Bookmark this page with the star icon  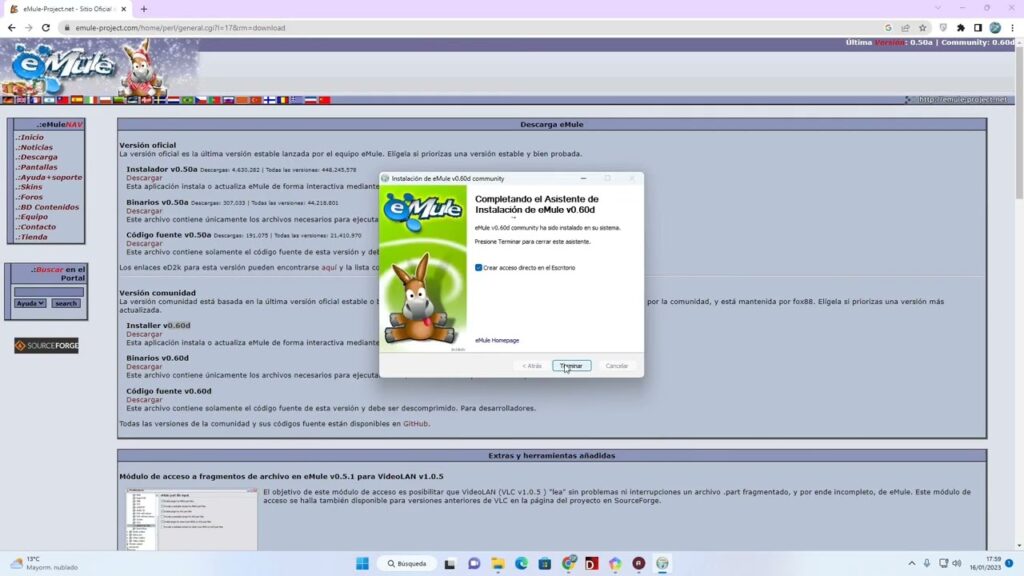[922, 28]
